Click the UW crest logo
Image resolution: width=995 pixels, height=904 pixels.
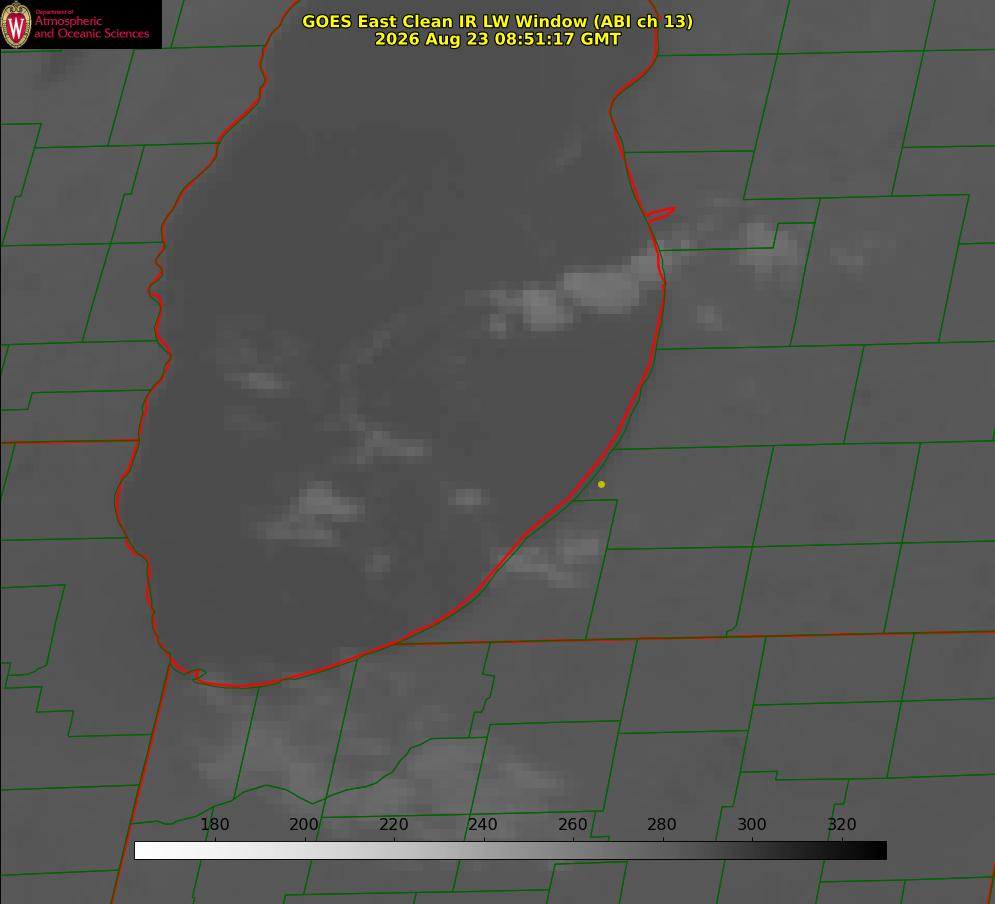pyautogui.click(x=16, y=24)
